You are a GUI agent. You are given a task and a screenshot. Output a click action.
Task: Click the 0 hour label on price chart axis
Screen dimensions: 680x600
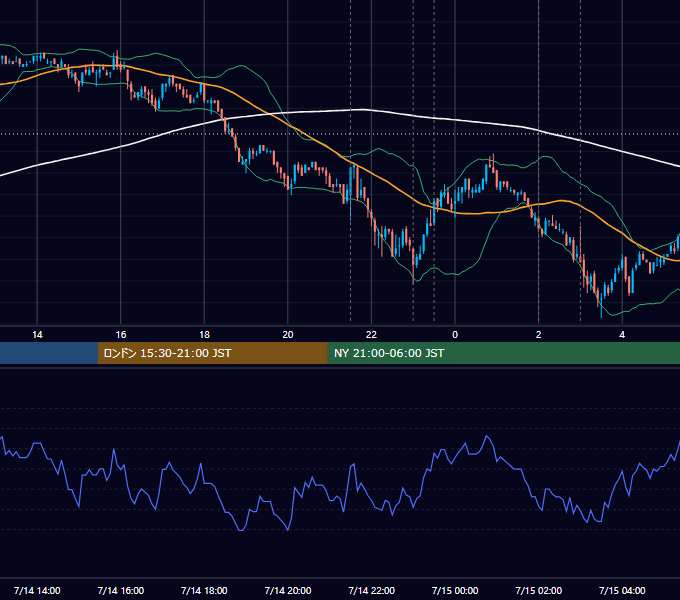click(455, 335)
